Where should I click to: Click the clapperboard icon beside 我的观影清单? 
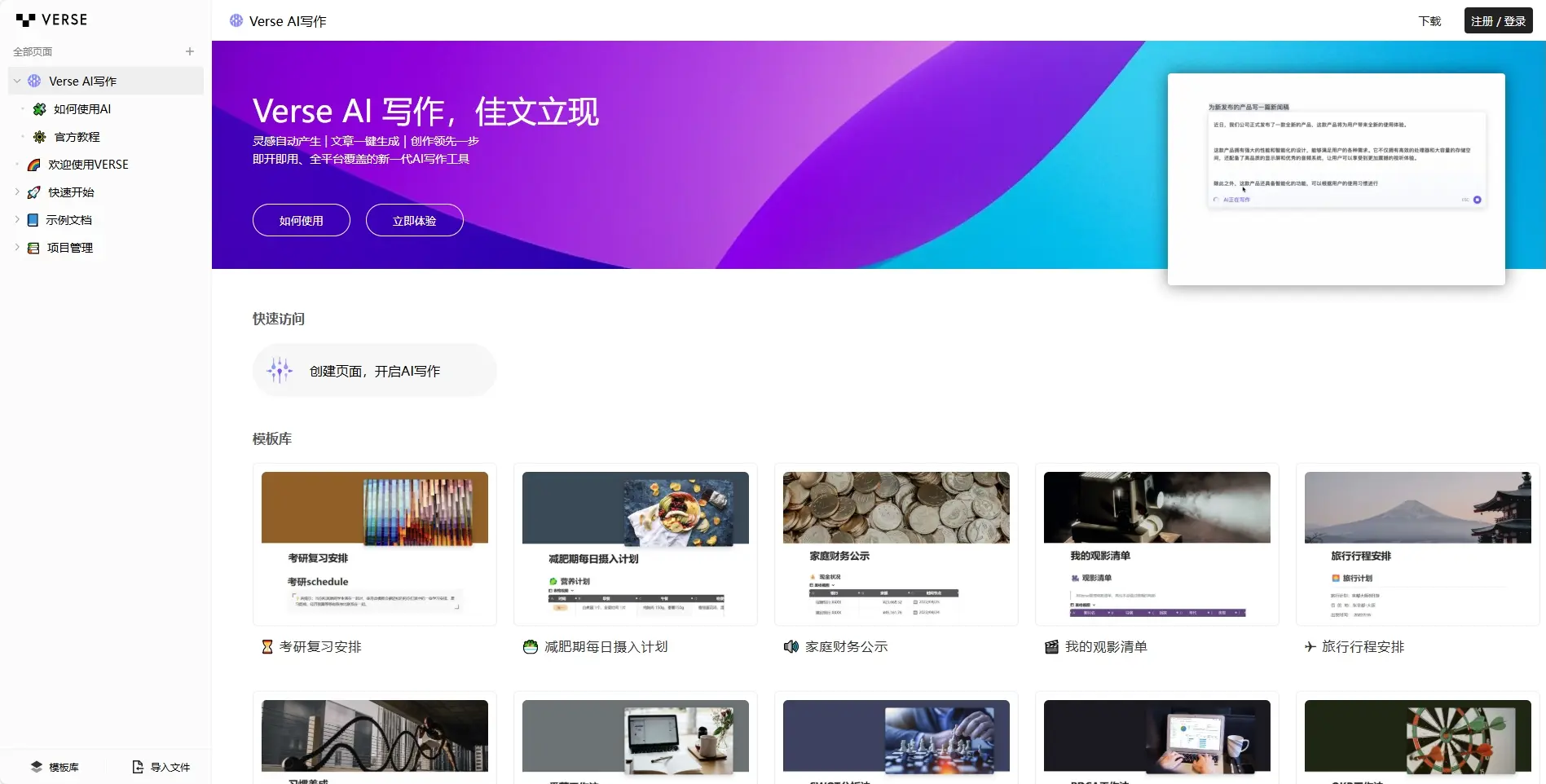pos(1051,647)
